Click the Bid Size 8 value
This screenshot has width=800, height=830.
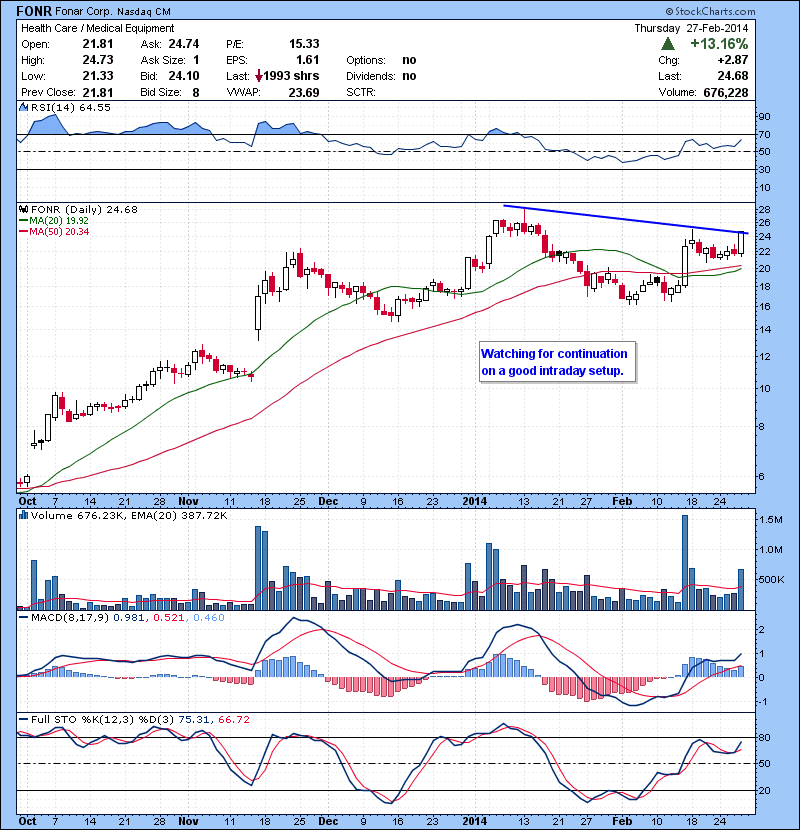point(196,93)
